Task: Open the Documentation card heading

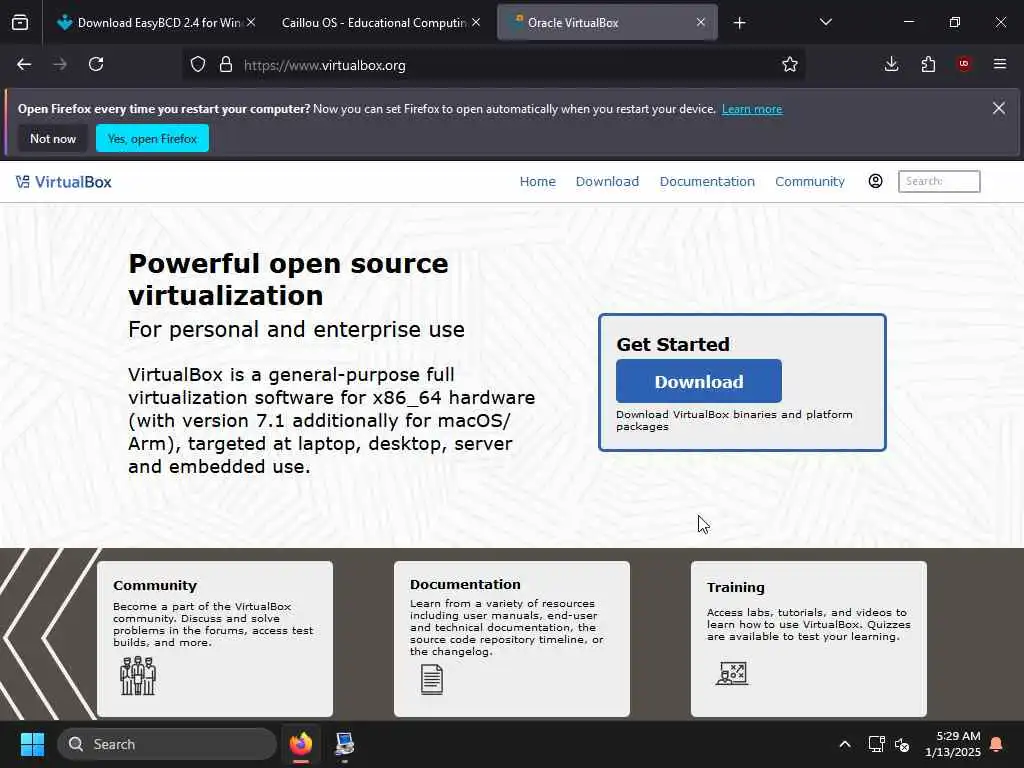Action: tap(465, 584)
